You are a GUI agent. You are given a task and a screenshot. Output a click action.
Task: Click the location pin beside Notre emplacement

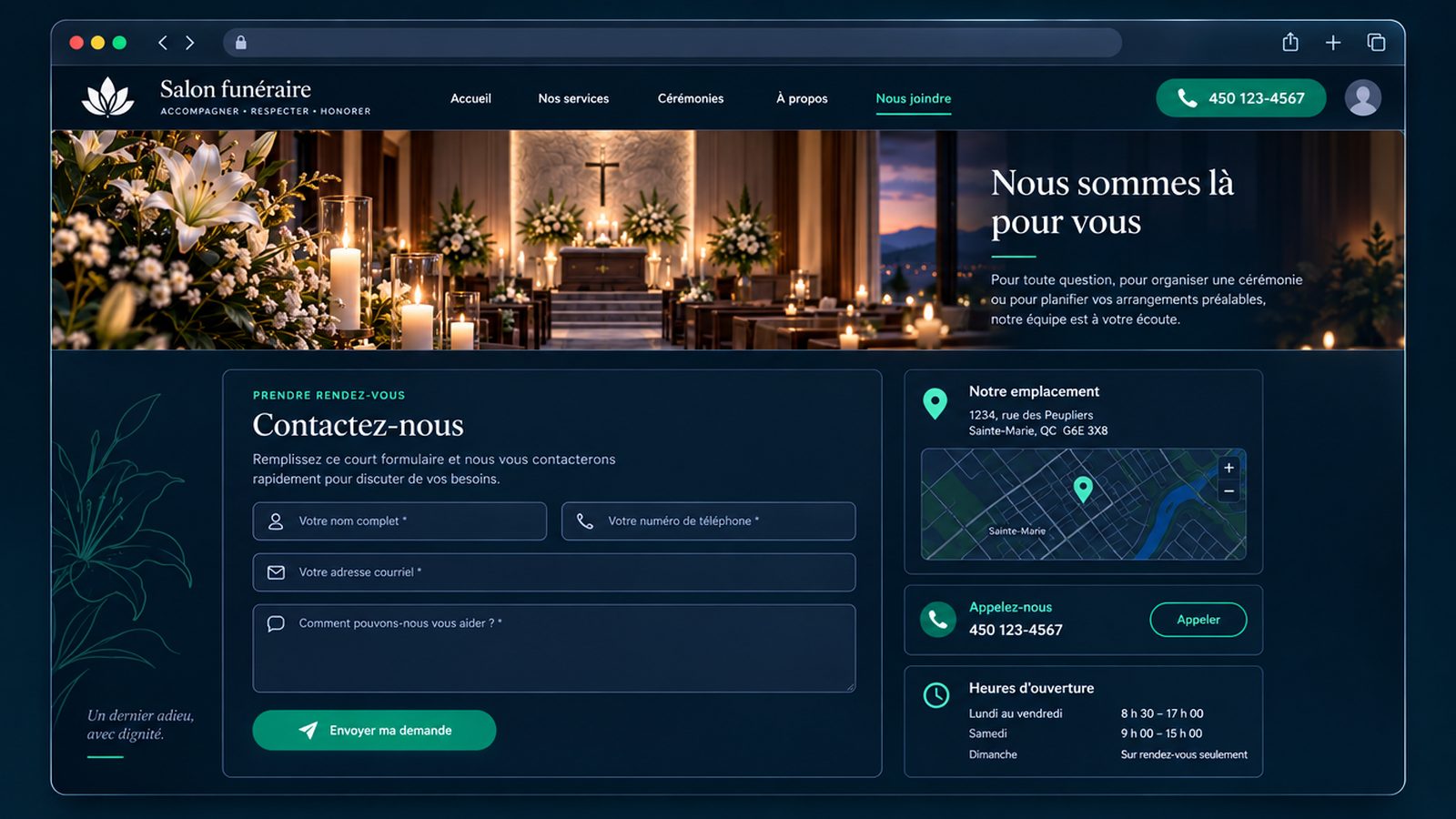(935, 403)
